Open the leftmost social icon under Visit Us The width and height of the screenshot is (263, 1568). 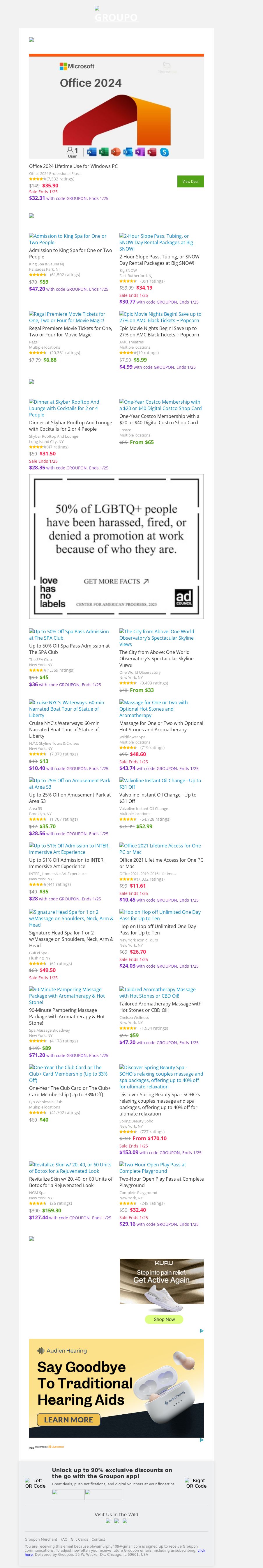coord(108,1521)
